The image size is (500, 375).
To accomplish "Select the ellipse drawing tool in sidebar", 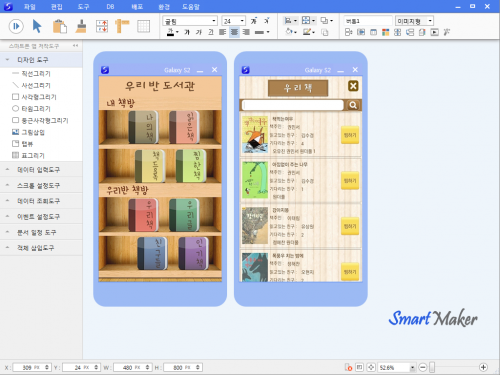I will point(31,109).
